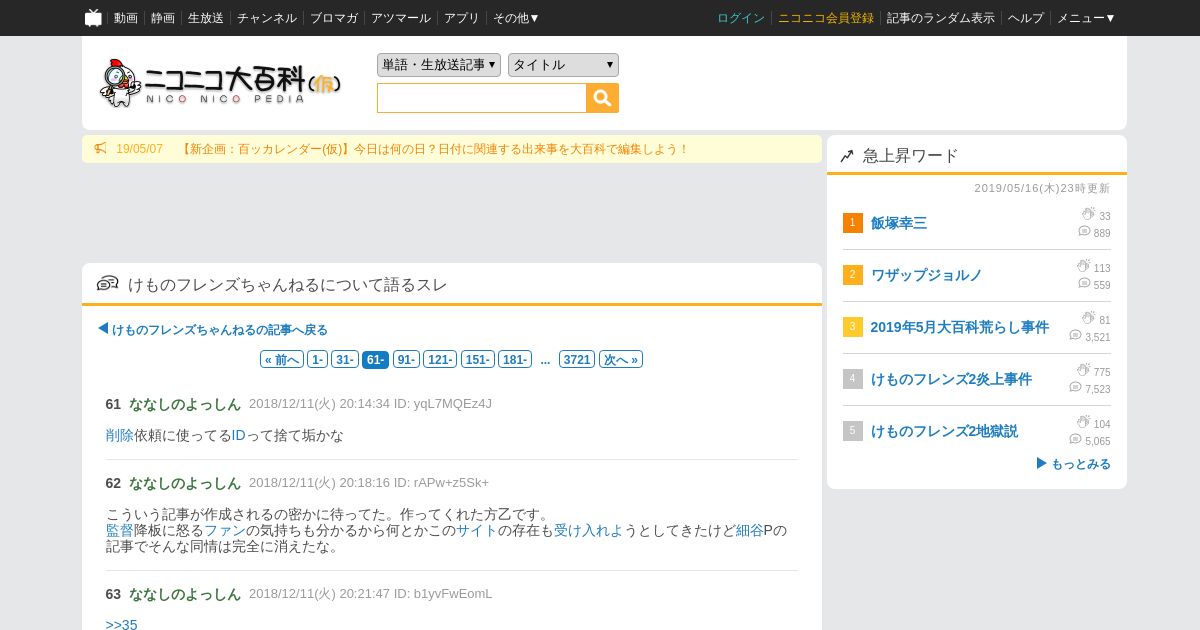Viewport: 1200px width, 630px height.
Task: Open アツマール in the top navigation
Action: pyautogui.click(x=401, y=18)
